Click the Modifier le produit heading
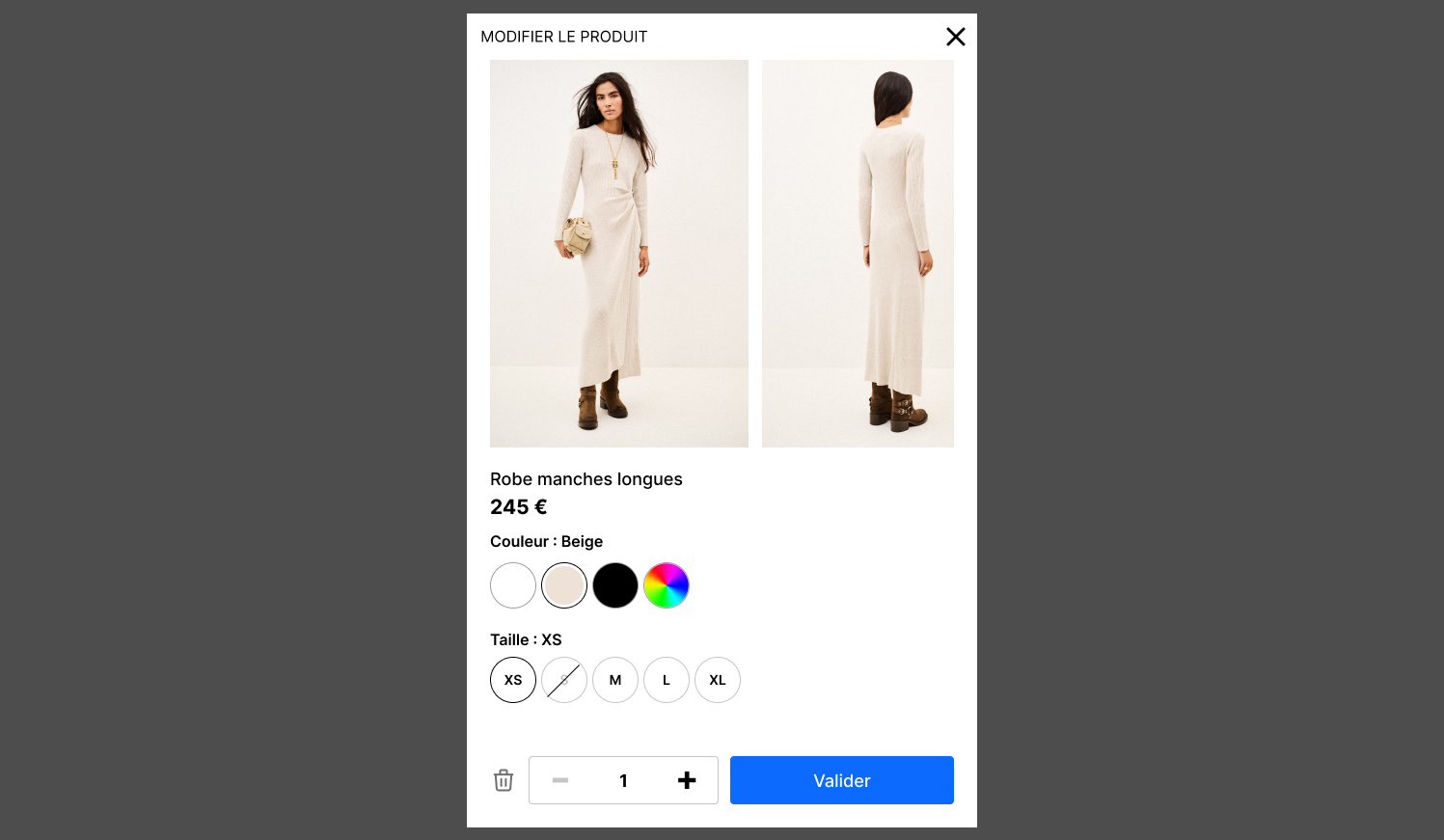 tap(564, 37)
